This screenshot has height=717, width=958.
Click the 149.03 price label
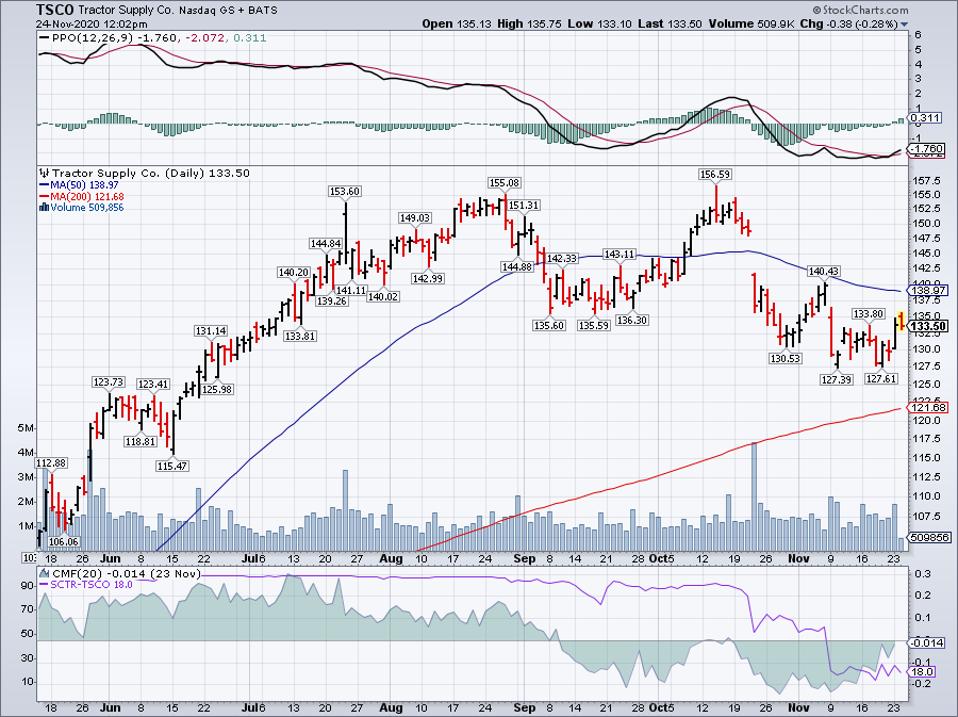[x=415, y=217]
